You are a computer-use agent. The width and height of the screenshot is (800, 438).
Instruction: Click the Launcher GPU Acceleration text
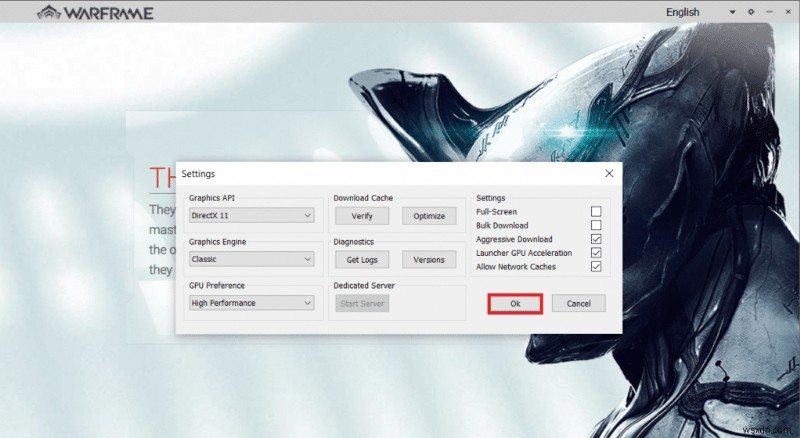coord(524,253)
